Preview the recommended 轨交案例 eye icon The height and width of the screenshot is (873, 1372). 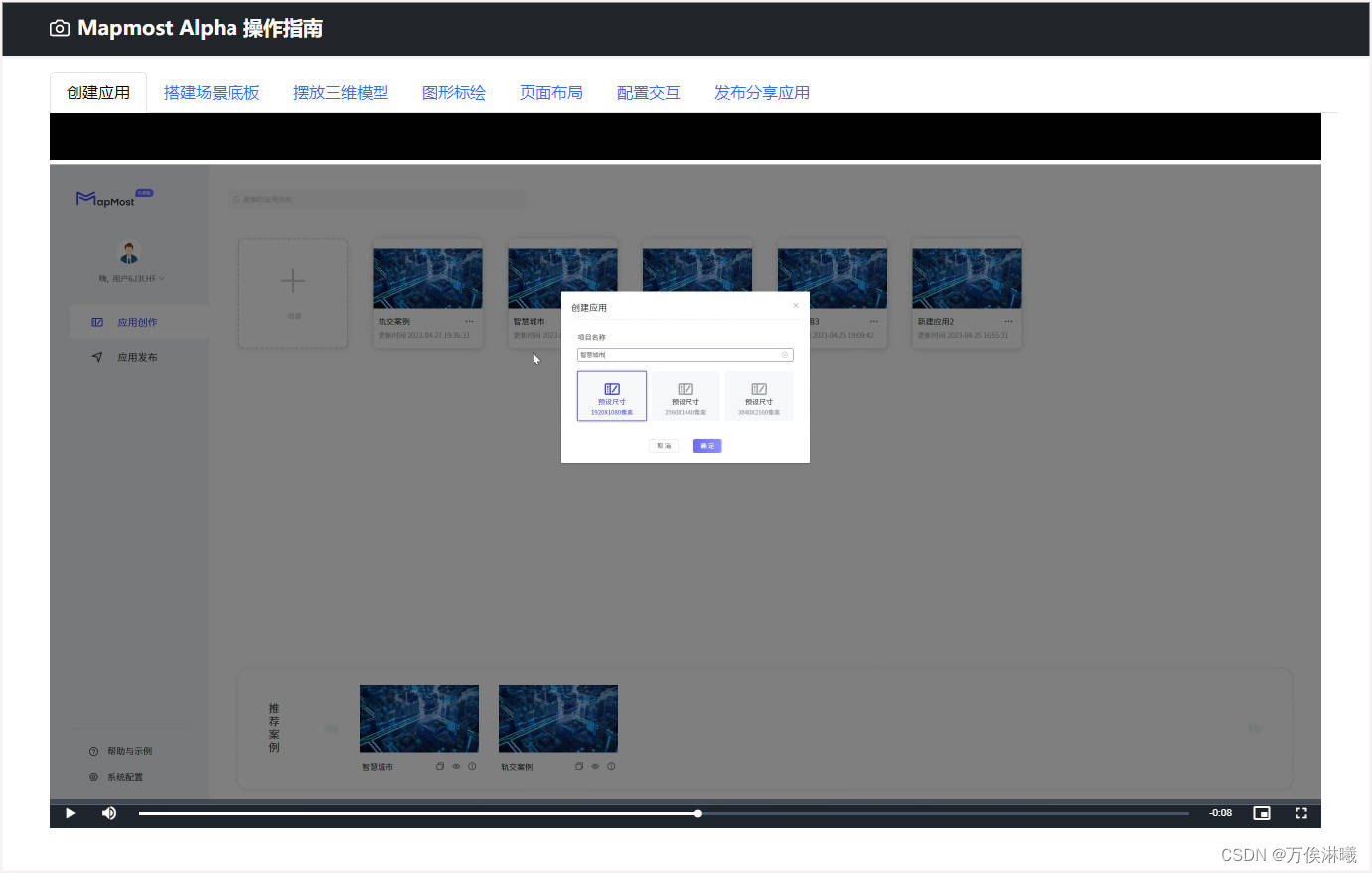595,767
